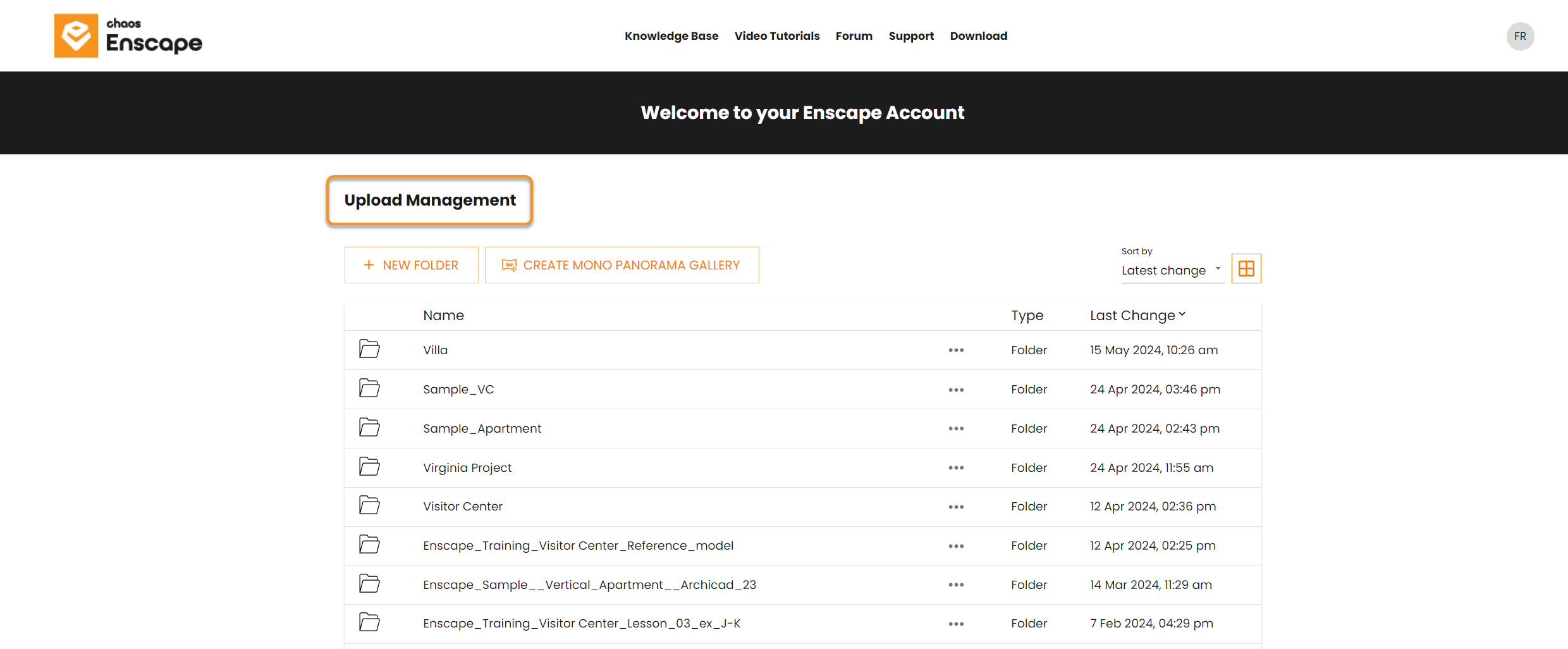Screen dimensions: 1568x649
Task: Open the three-dot menu for Sample_Apartment
Action: tap(956, 429)
